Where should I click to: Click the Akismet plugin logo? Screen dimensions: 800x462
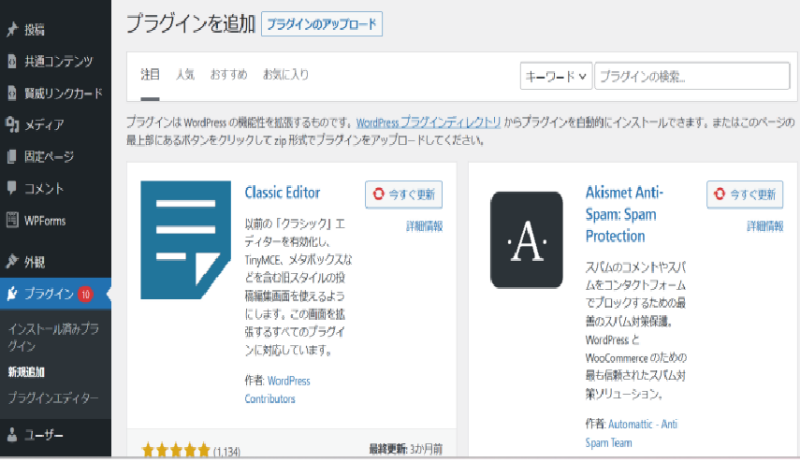pos(527,240)
